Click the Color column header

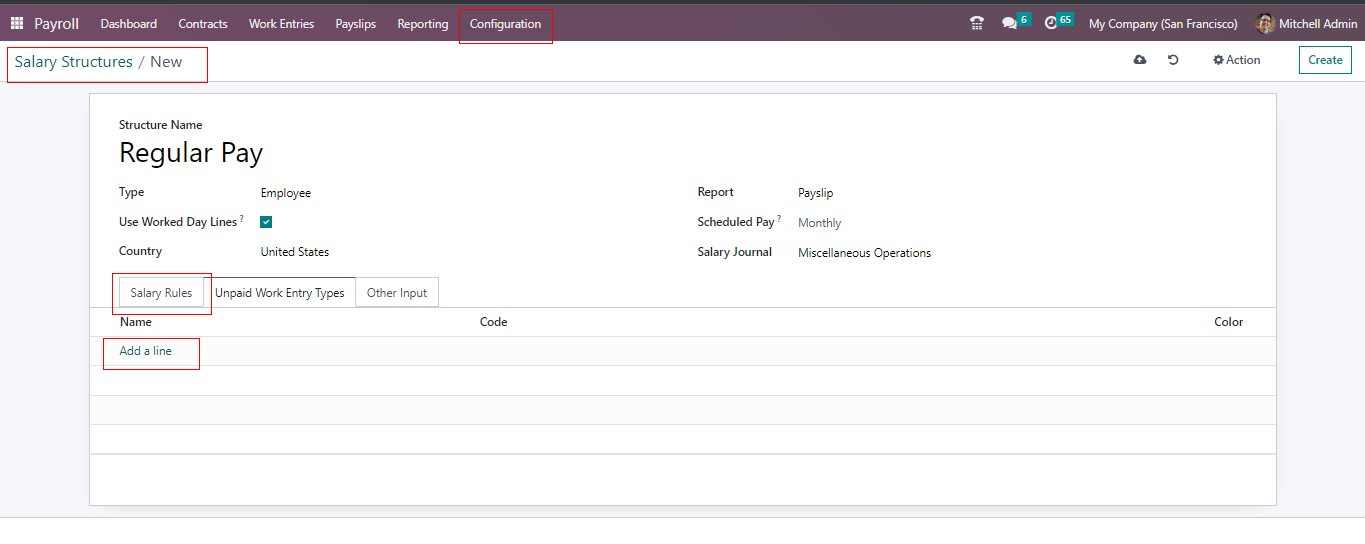(x=1229, y=322)
